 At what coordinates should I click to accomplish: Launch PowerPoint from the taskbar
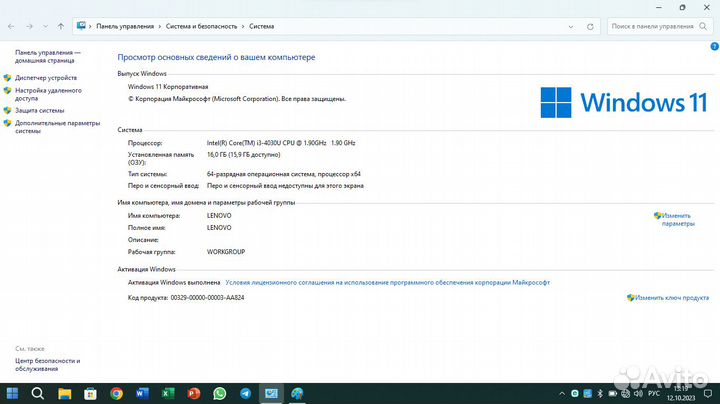tap(194, 393)
